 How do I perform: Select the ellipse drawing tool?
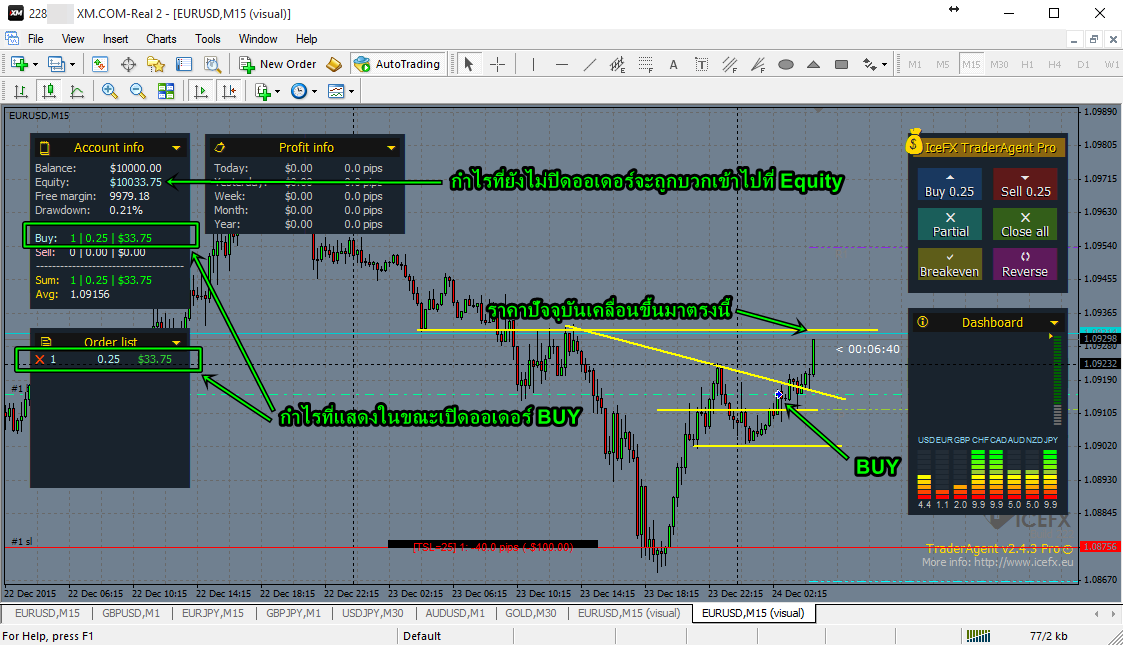tap(786, 64)
